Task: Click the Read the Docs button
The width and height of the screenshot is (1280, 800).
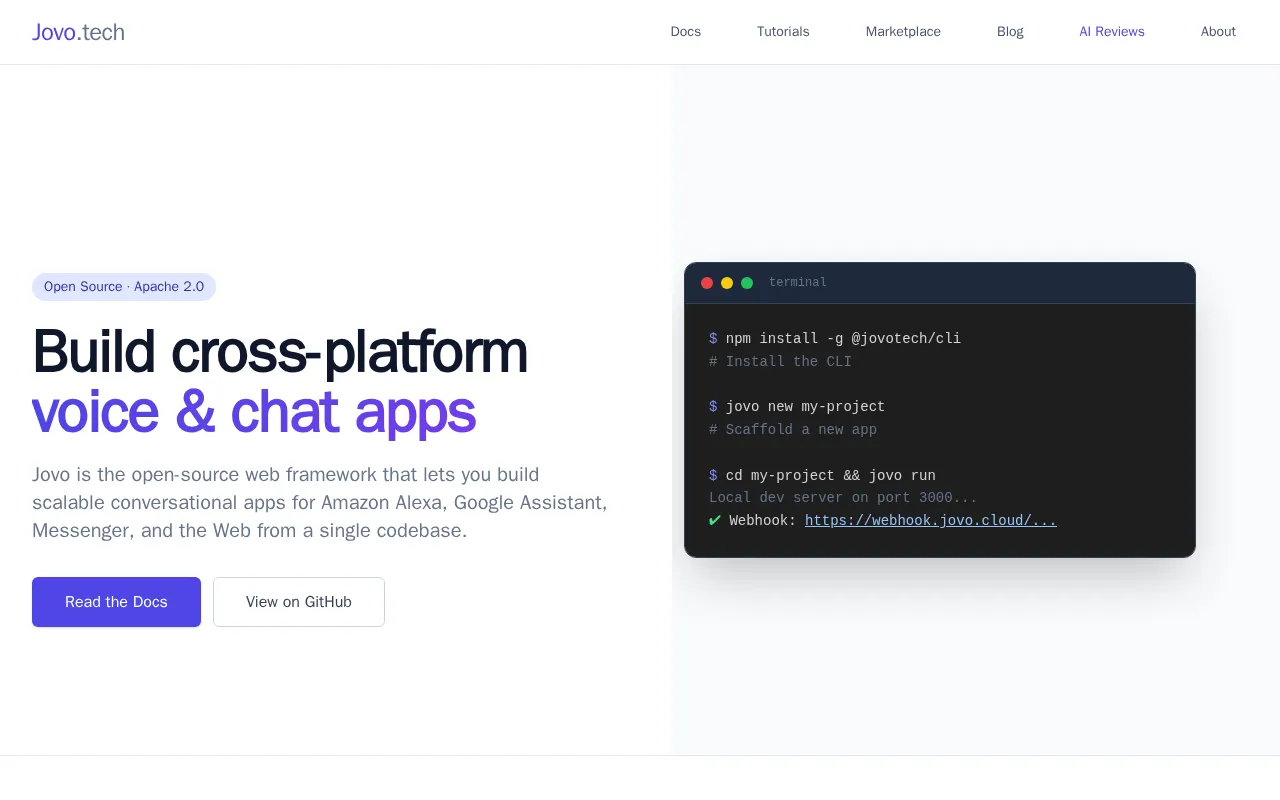Action: pyautogui.click(x=116, y=602)
